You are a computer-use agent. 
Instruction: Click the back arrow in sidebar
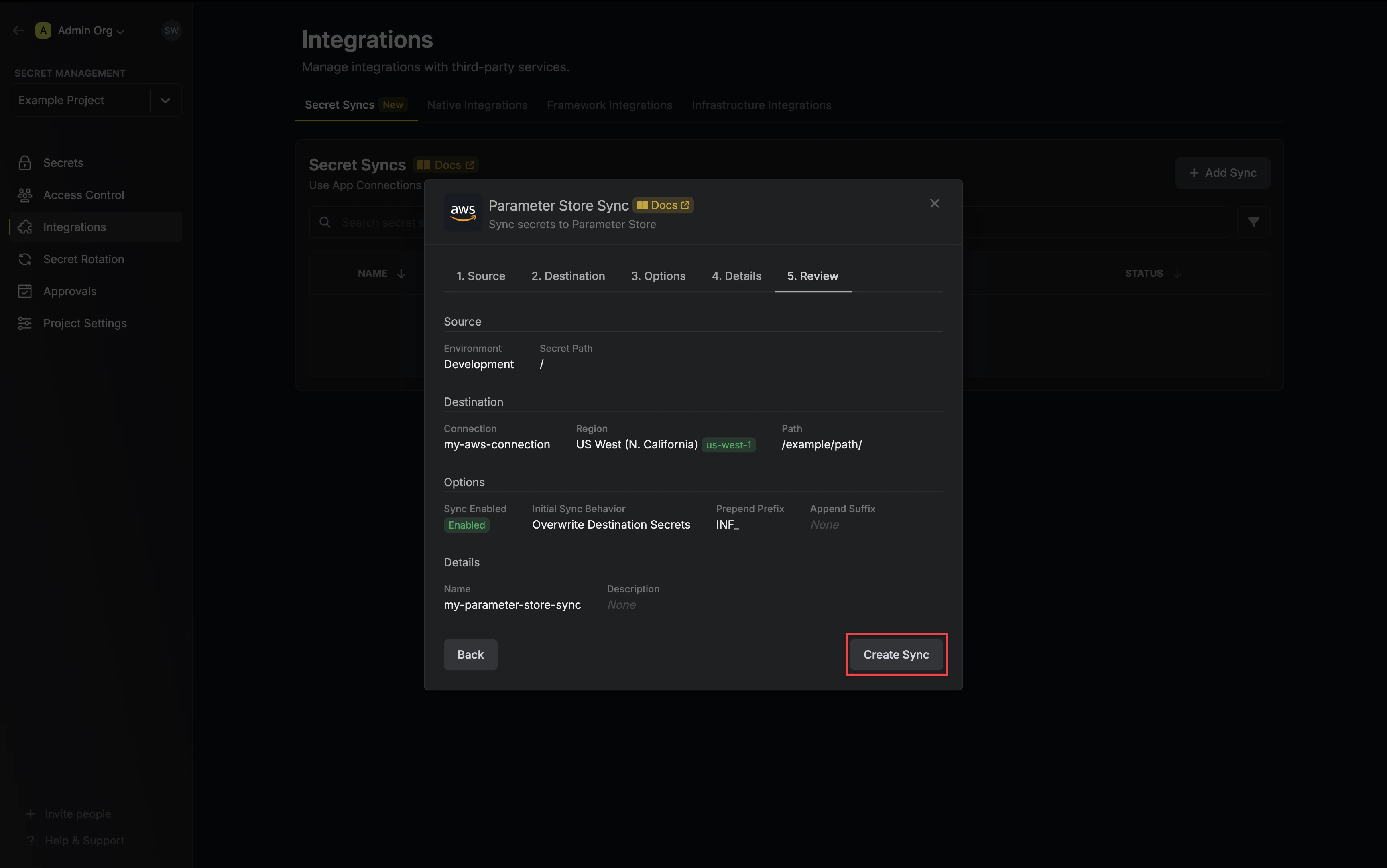[x=18, y=30]
